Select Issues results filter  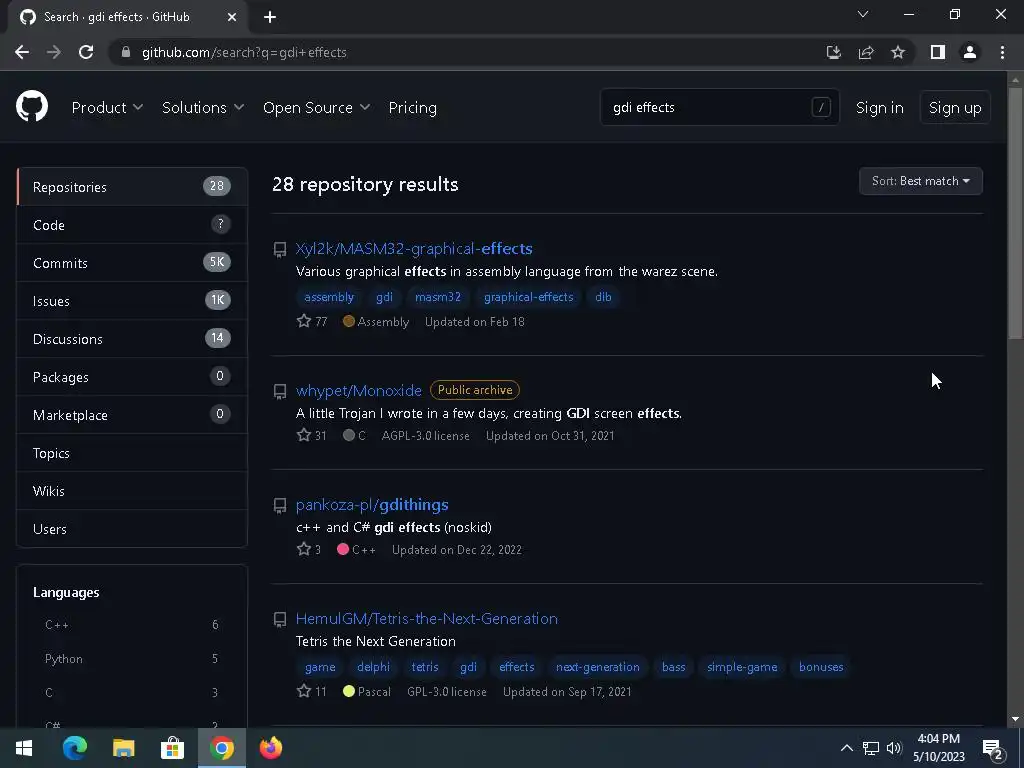tap(132, 300)
